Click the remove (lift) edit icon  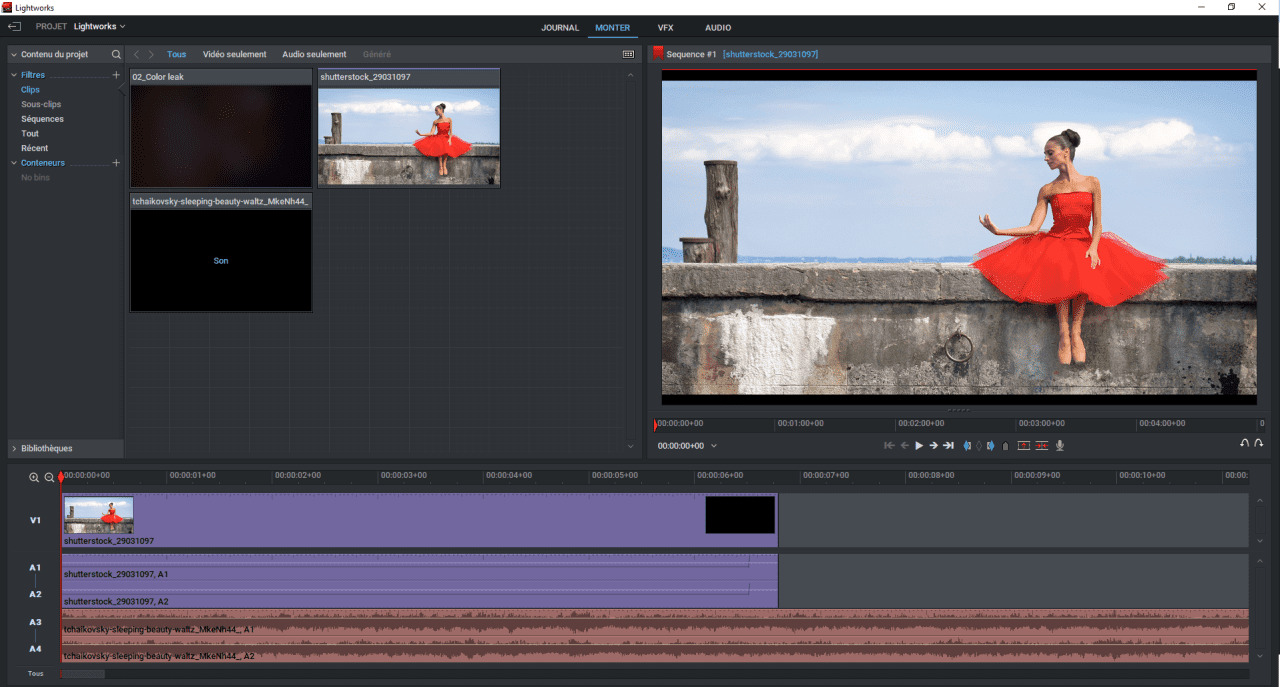tap(1024, 446)
